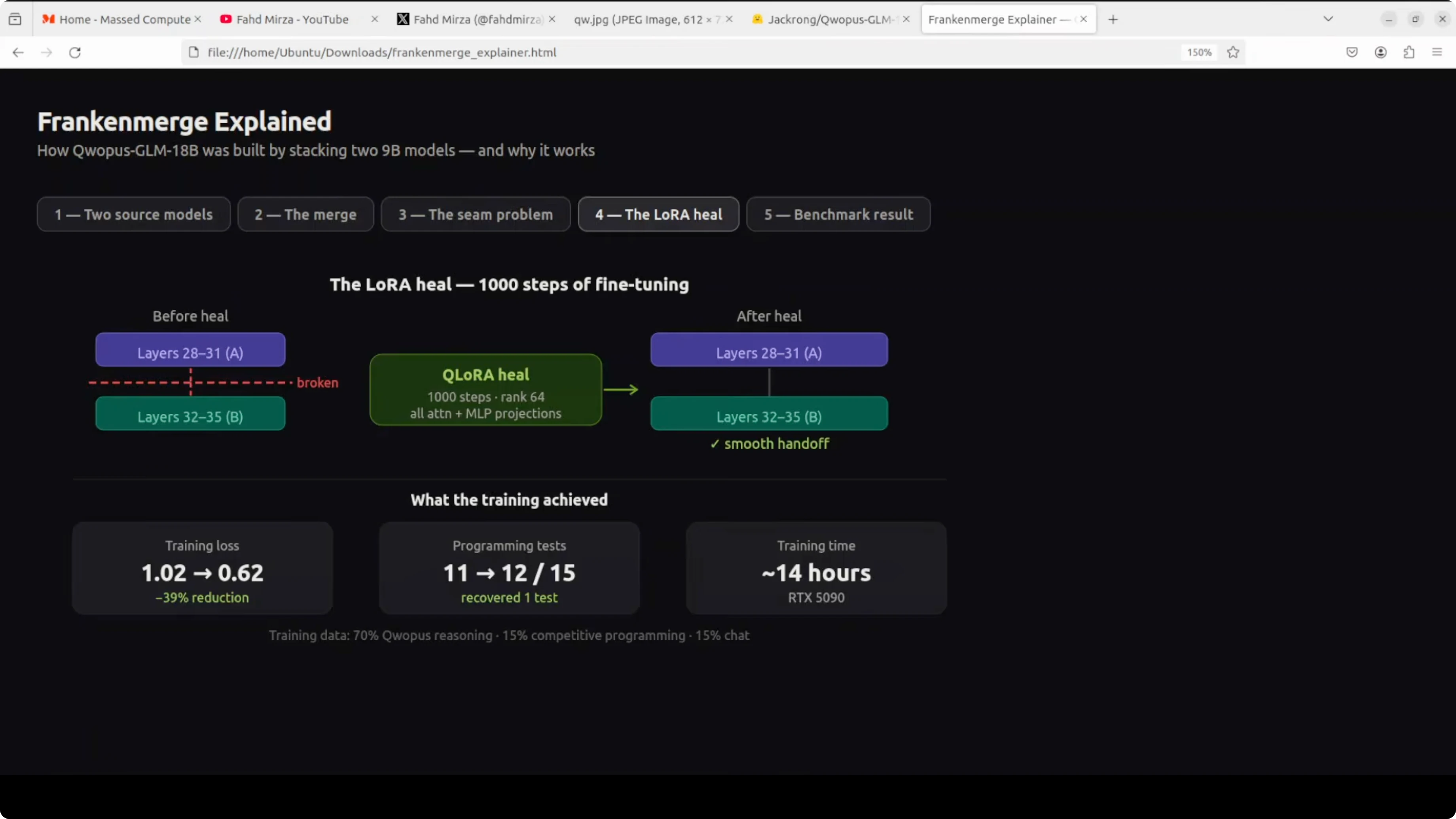The width and height of the screenshot is (1456, 819).
Task: Click the URL address bar
Action: pyautogui.click(x=678, y=53)
